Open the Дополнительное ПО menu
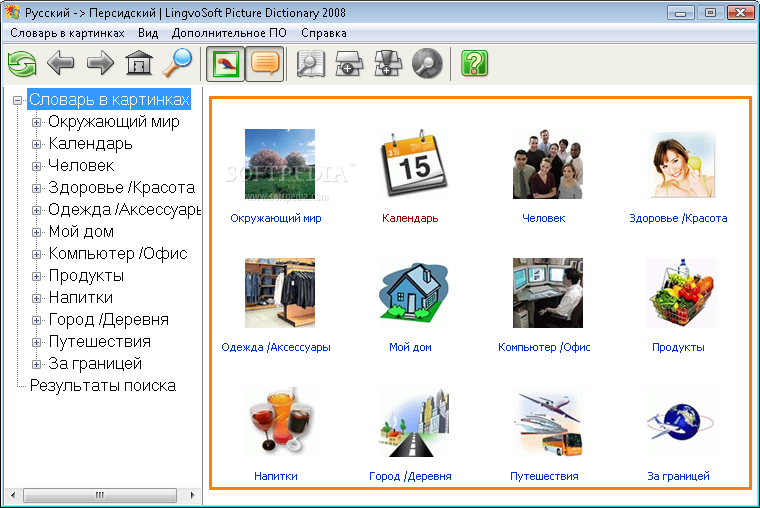 coord(229,33)
